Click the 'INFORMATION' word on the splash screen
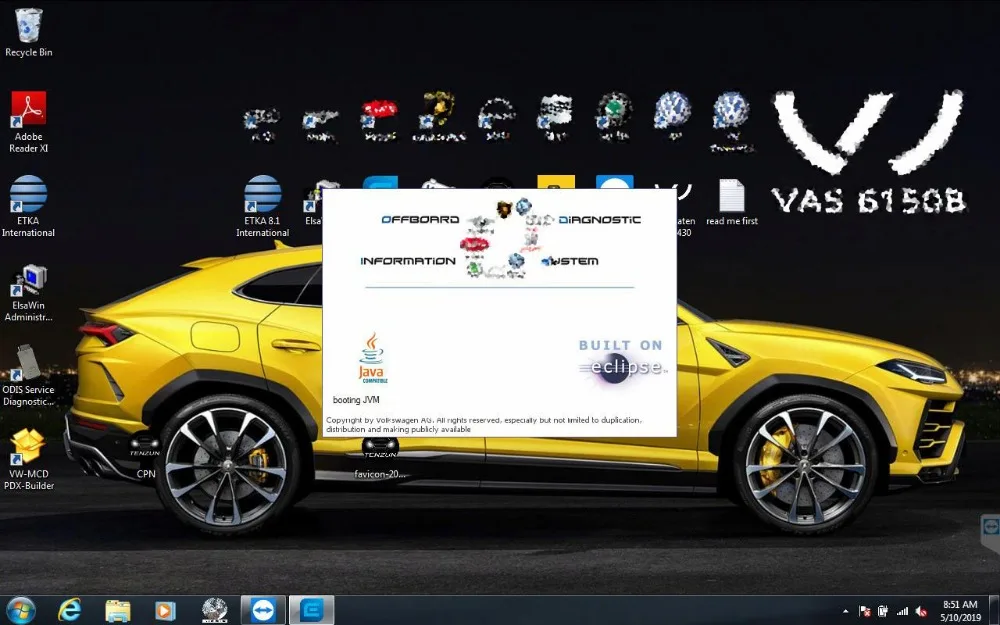This screenshot has height=625, width=1000. (x=408, y=261)
